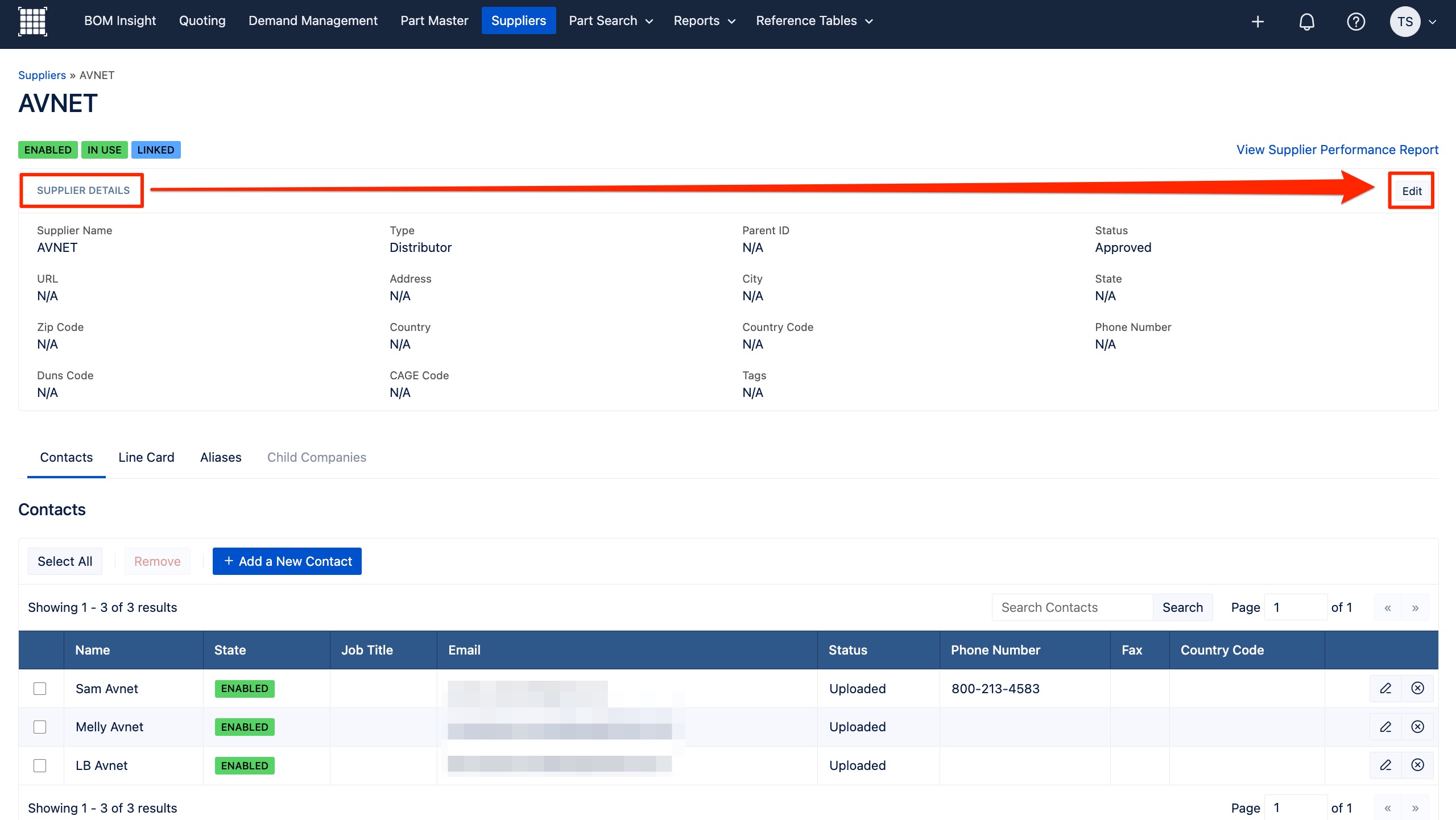Sort by the Job Title column header

click(383, 650)
